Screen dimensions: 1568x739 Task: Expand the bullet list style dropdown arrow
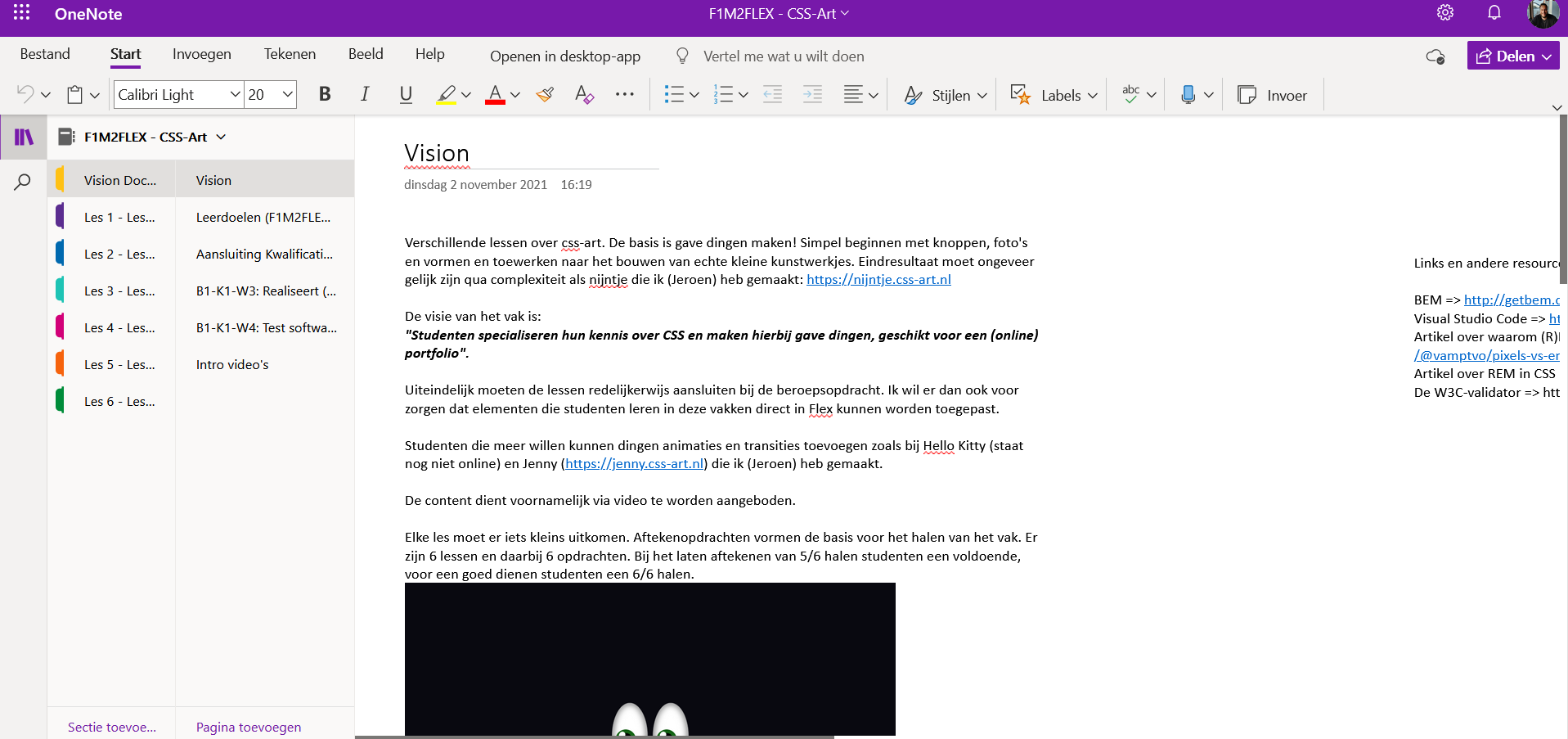tap(694, 95)
